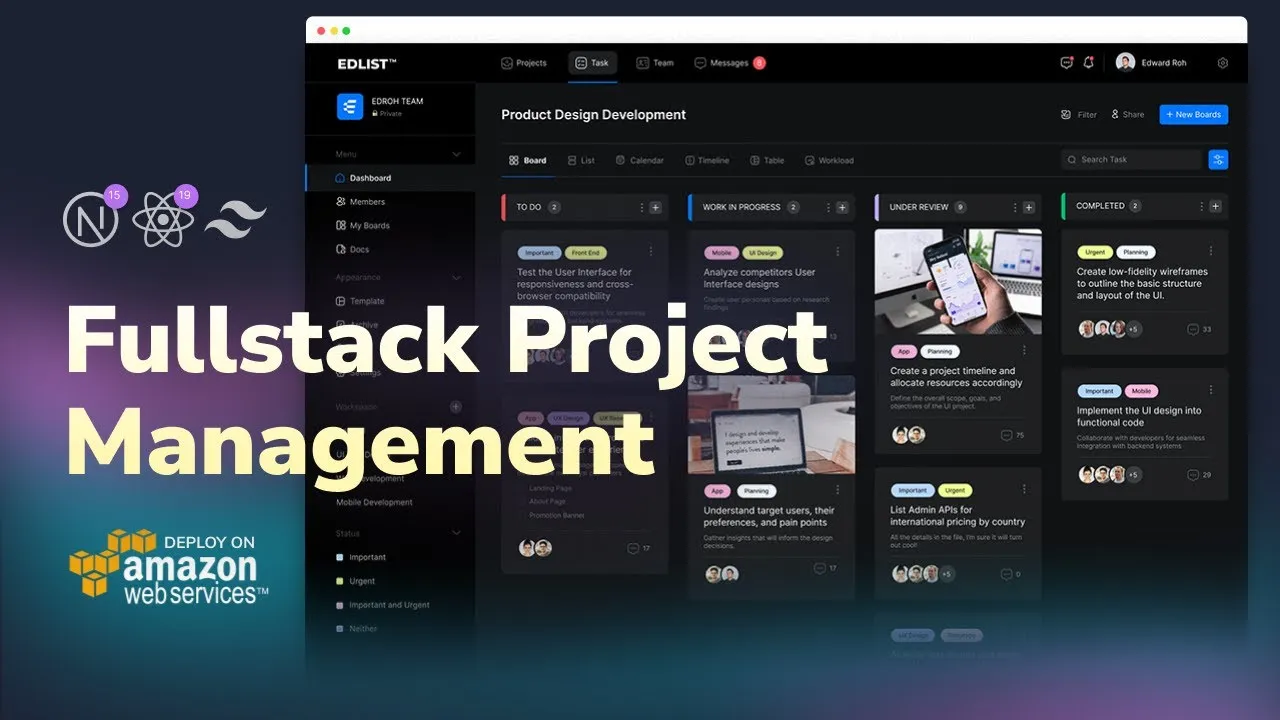Viewport: 1280px width, 720px height.
Task: Collapse the Status section chevron
Action: coord(457,533)
